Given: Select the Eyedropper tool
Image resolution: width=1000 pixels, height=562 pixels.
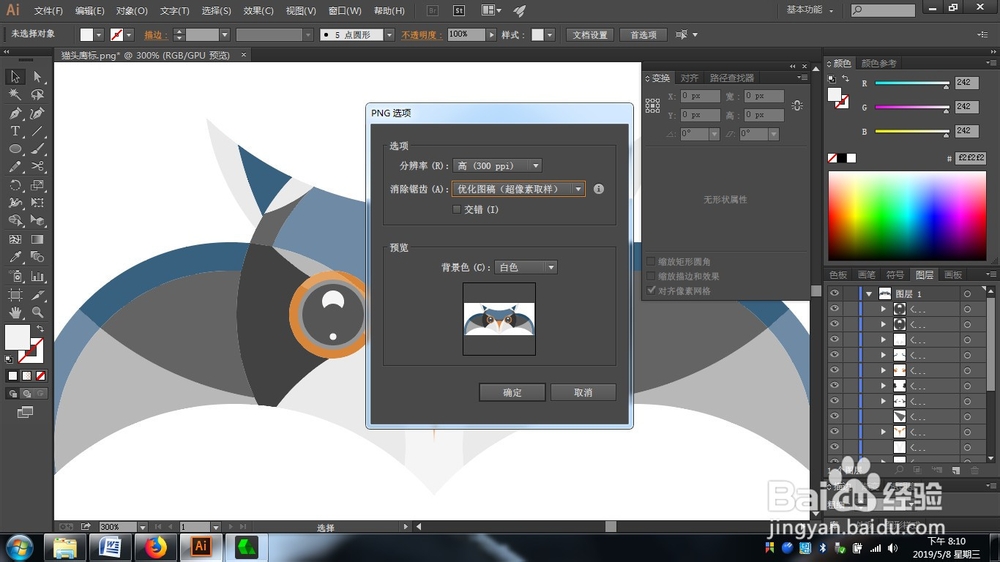Looking at the screenshot, I should (x=15, y=257).
